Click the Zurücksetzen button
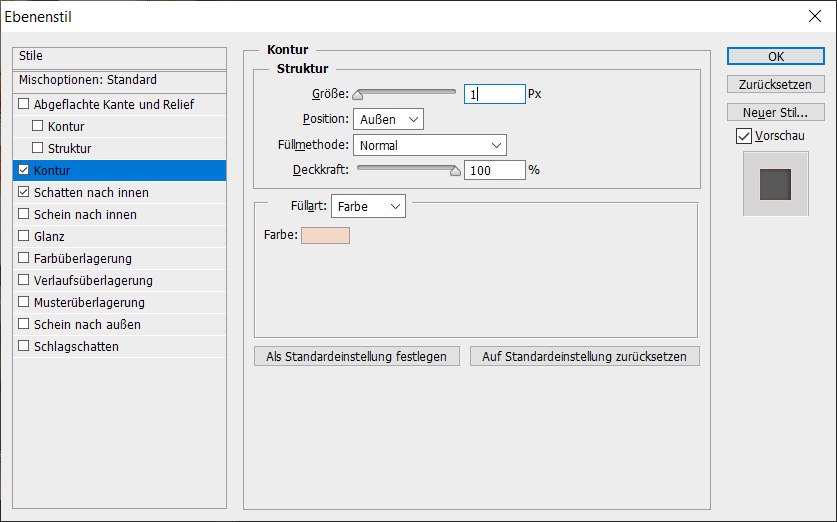Image resolution: width=837 pixels, height=522 pixels. 776,84
